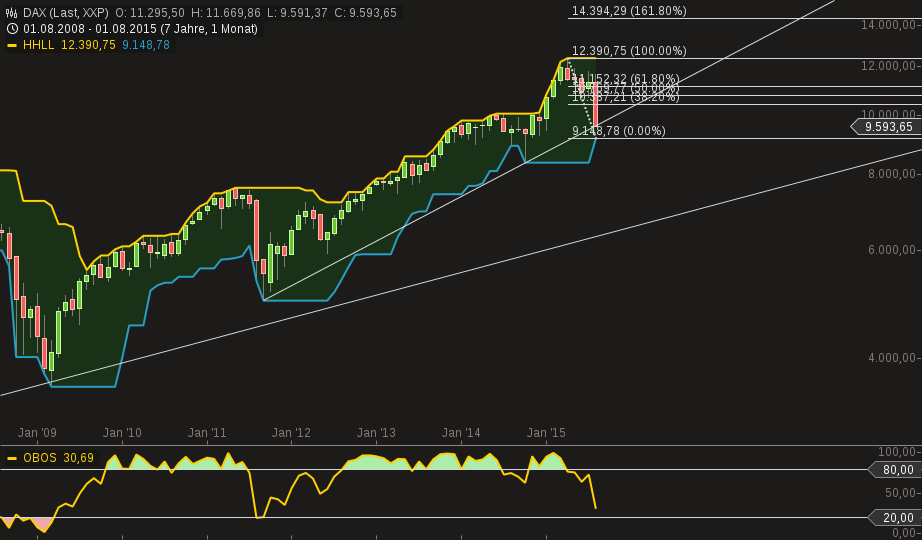The height and width of the screenshot is (540, 922).
Task: Click the Jan '10 time axis label
Action: tap(122, 433)
